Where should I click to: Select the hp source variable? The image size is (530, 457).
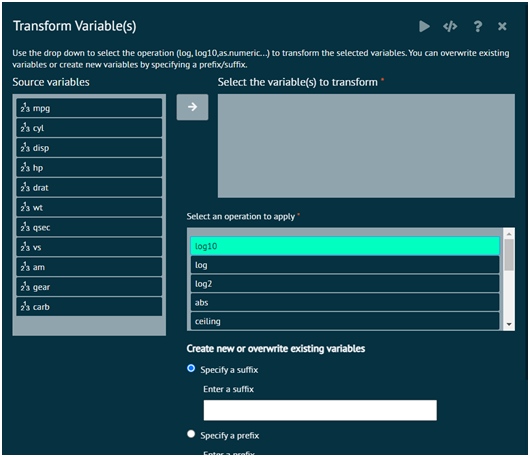[89, 168]
